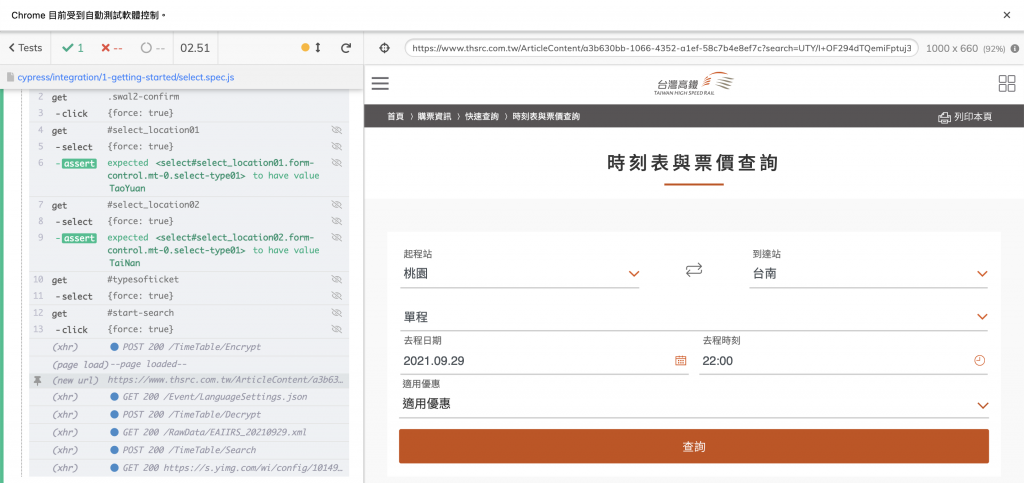The height and width of the screenshot is (483, 1024).
Task: Toggle eye icon on get #start-search row
Action: [337, 313]
